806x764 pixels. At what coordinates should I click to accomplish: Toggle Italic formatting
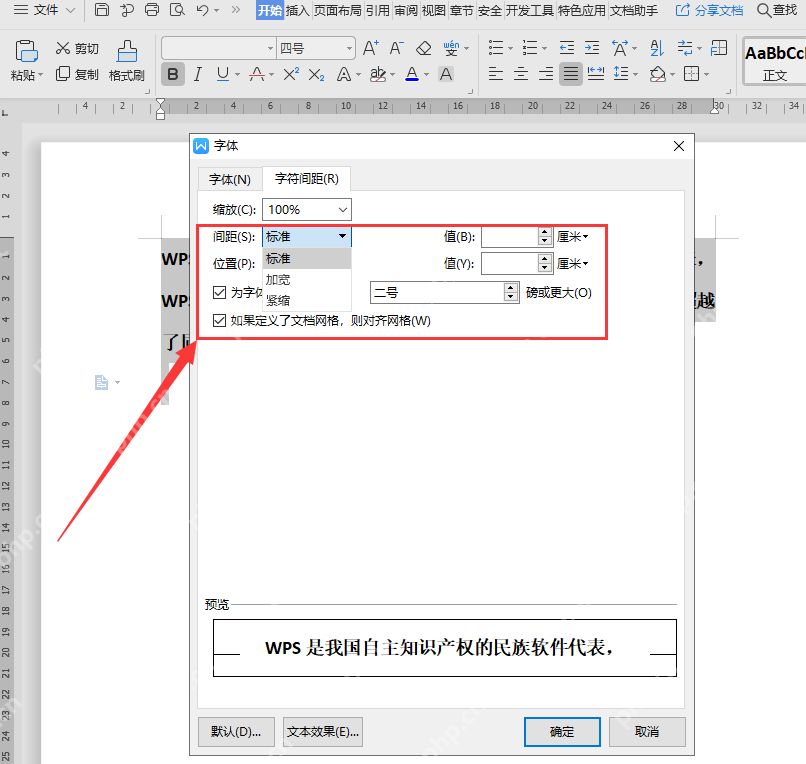(x=198, y=75)
